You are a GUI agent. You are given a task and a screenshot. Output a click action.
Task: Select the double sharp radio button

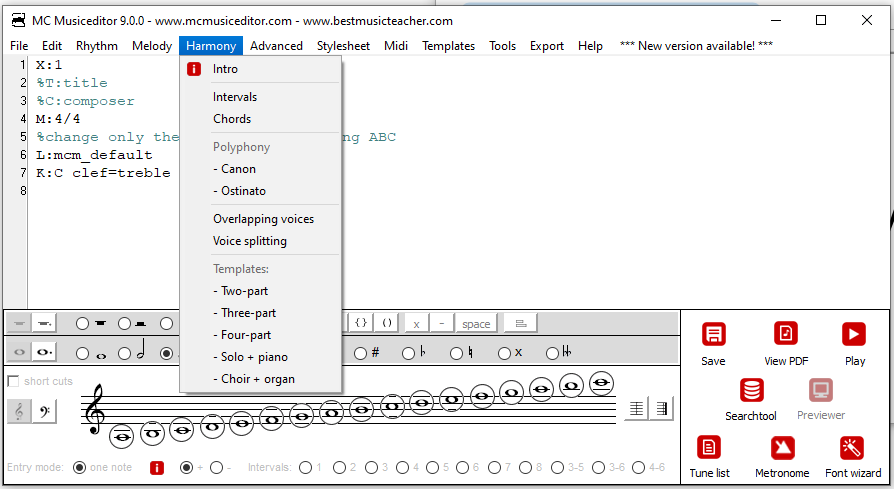pyautogui.click(x=504, y=353)
